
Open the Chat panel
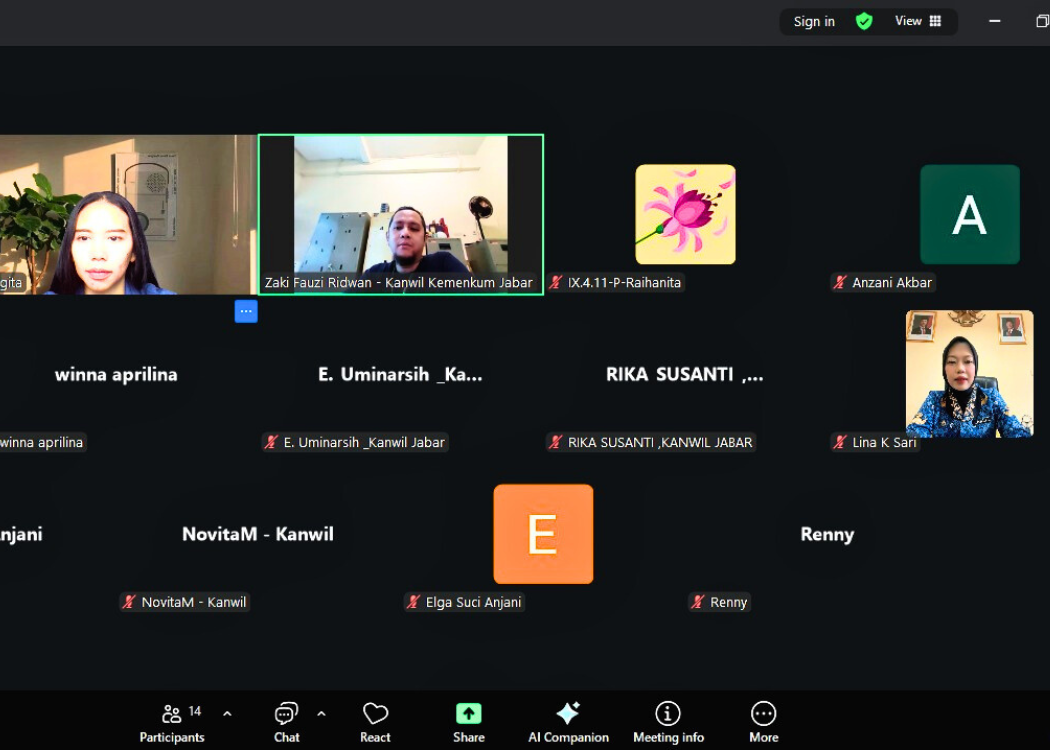[286, 722]
